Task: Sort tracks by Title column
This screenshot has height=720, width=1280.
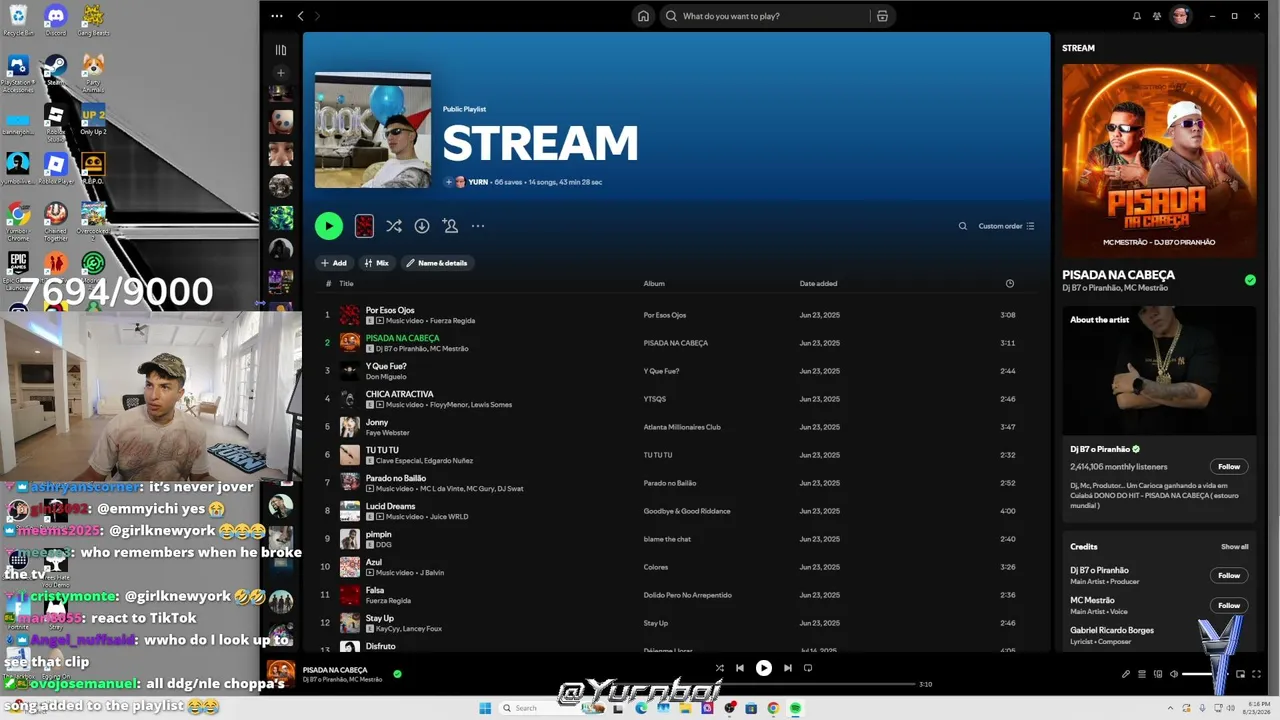Action: (346, 283)
